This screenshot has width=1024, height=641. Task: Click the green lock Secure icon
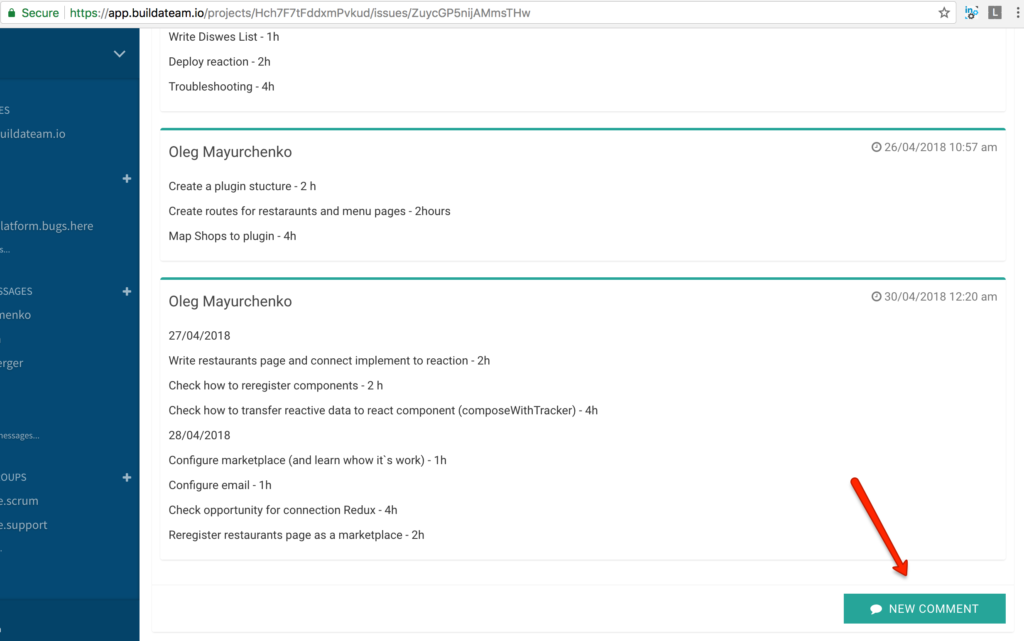[11, 12]
